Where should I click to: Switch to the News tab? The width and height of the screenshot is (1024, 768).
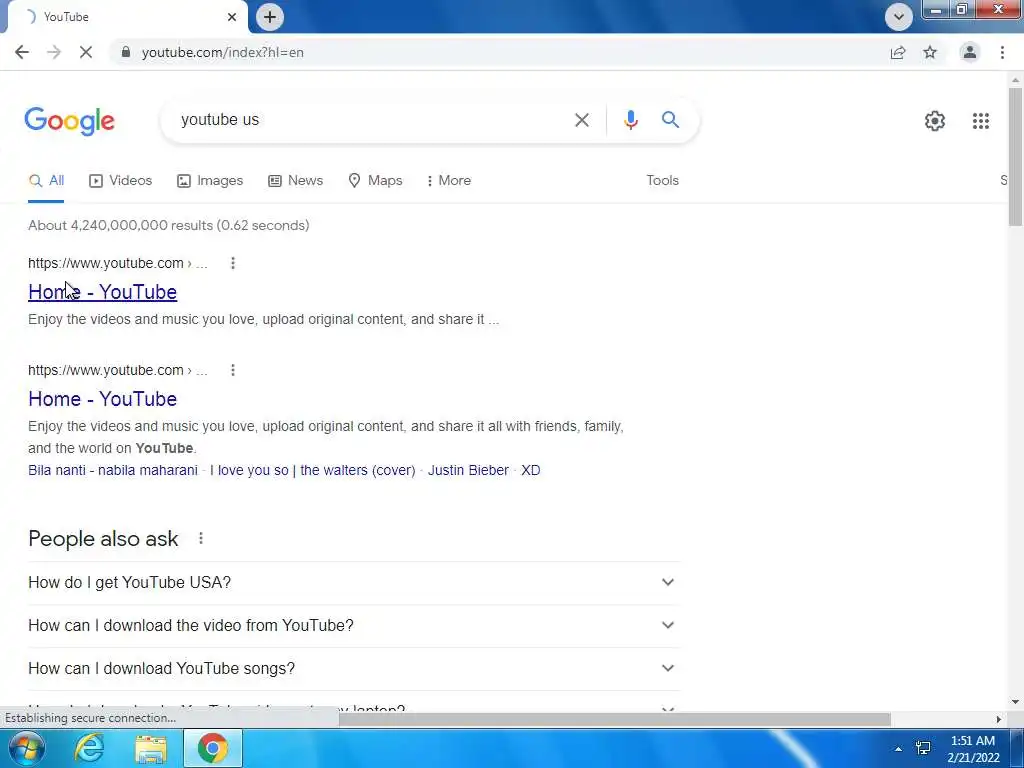click(x=295, y=180)
